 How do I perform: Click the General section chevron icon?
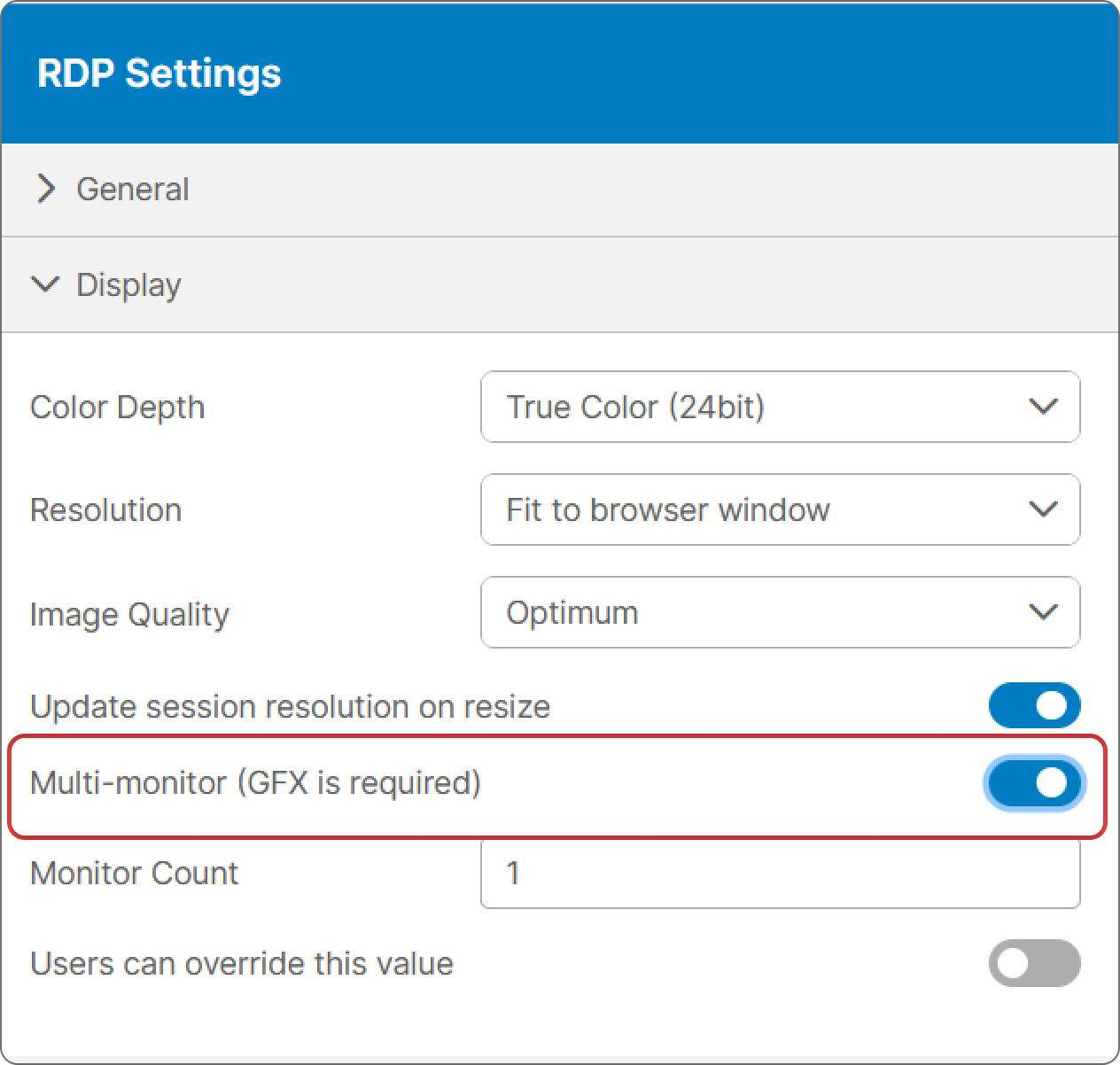click(x=46, y=189)
